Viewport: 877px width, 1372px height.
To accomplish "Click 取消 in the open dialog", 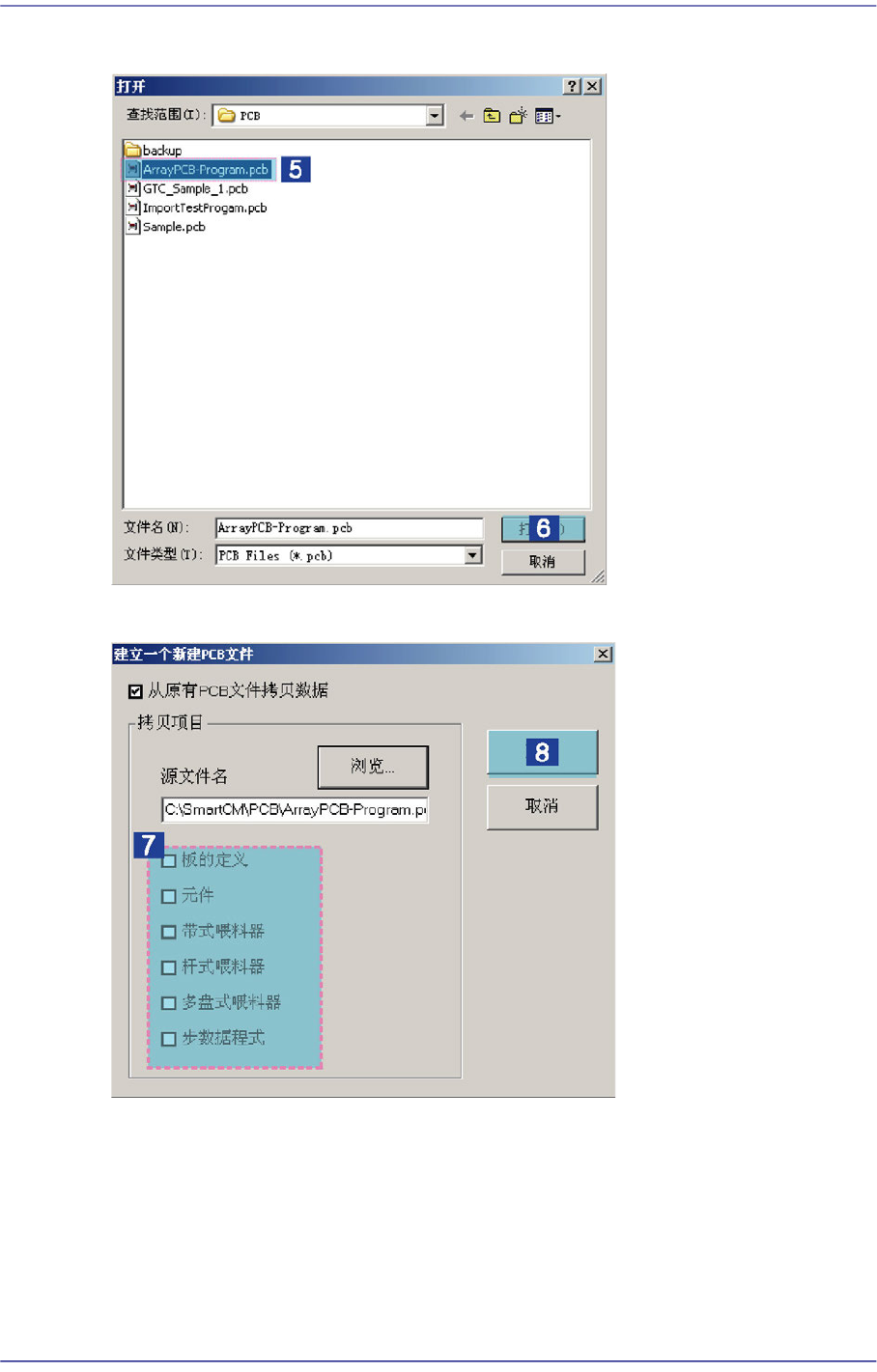I will [543, 562].
